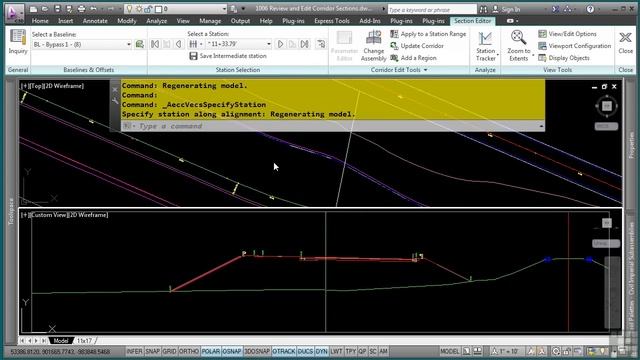The height and width of the screenshot is (360, 640).
Task: Toggle DYN dynamic input in the status bar
Action: coord(322,351)
